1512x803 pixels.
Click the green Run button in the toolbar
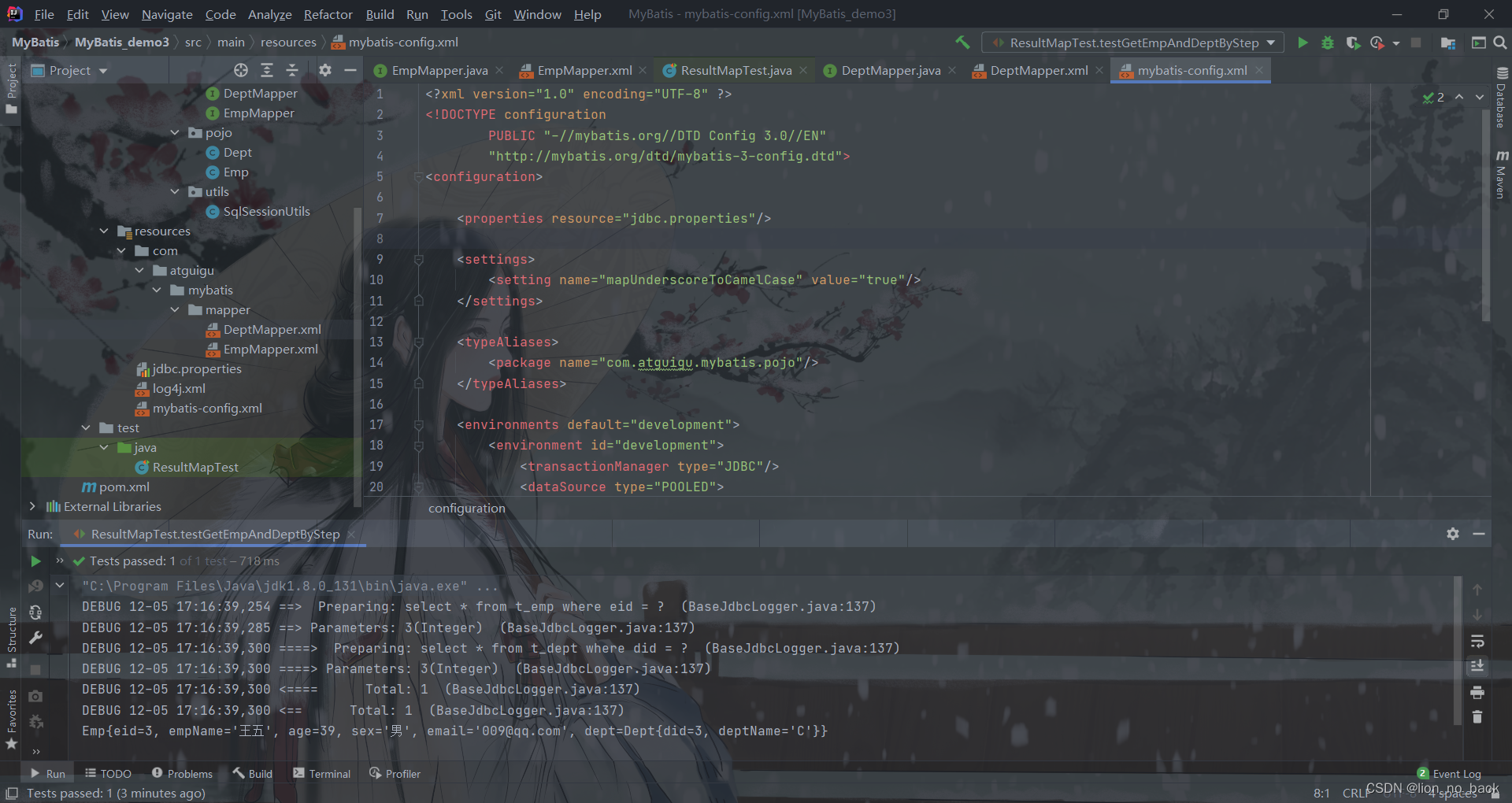point(1303,43)
